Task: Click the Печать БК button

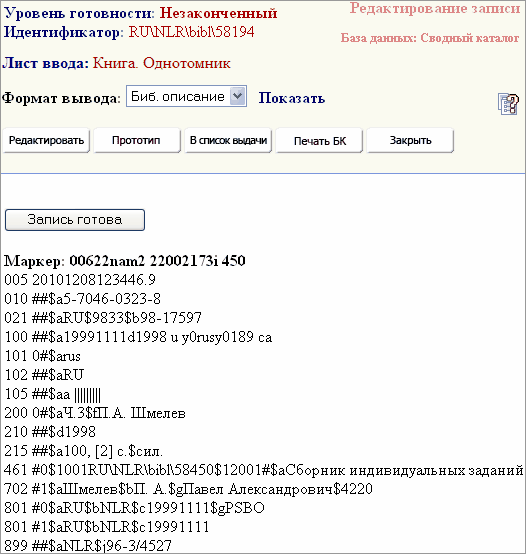Action: tap(319, 140)
